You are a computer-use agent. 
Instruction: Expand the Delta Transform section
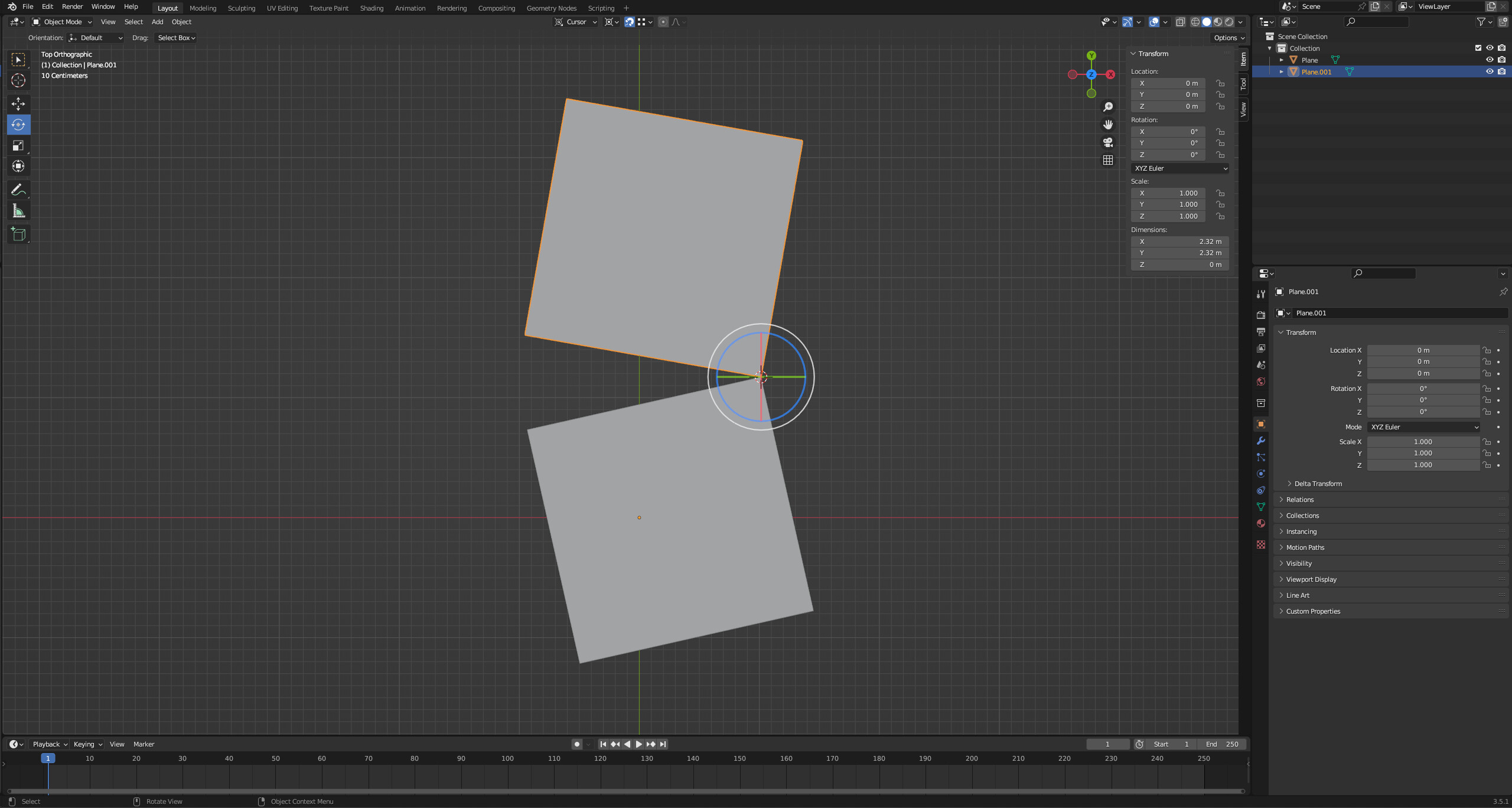tap(1318, 484)
